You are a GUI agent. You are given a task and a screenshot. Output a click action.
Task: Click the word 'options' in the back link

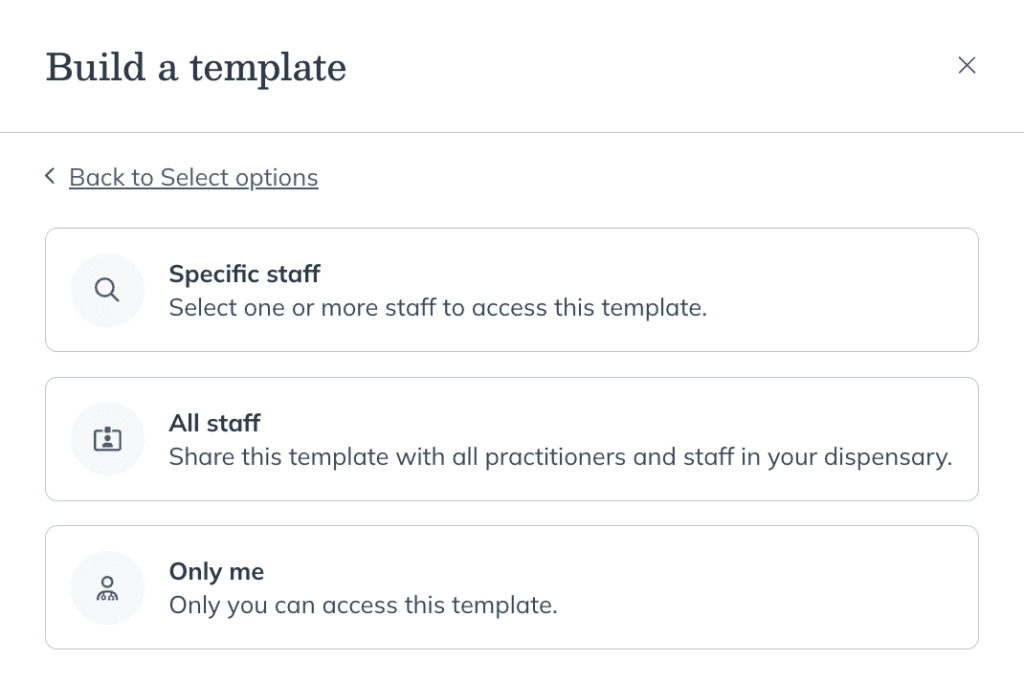(277, 178)
